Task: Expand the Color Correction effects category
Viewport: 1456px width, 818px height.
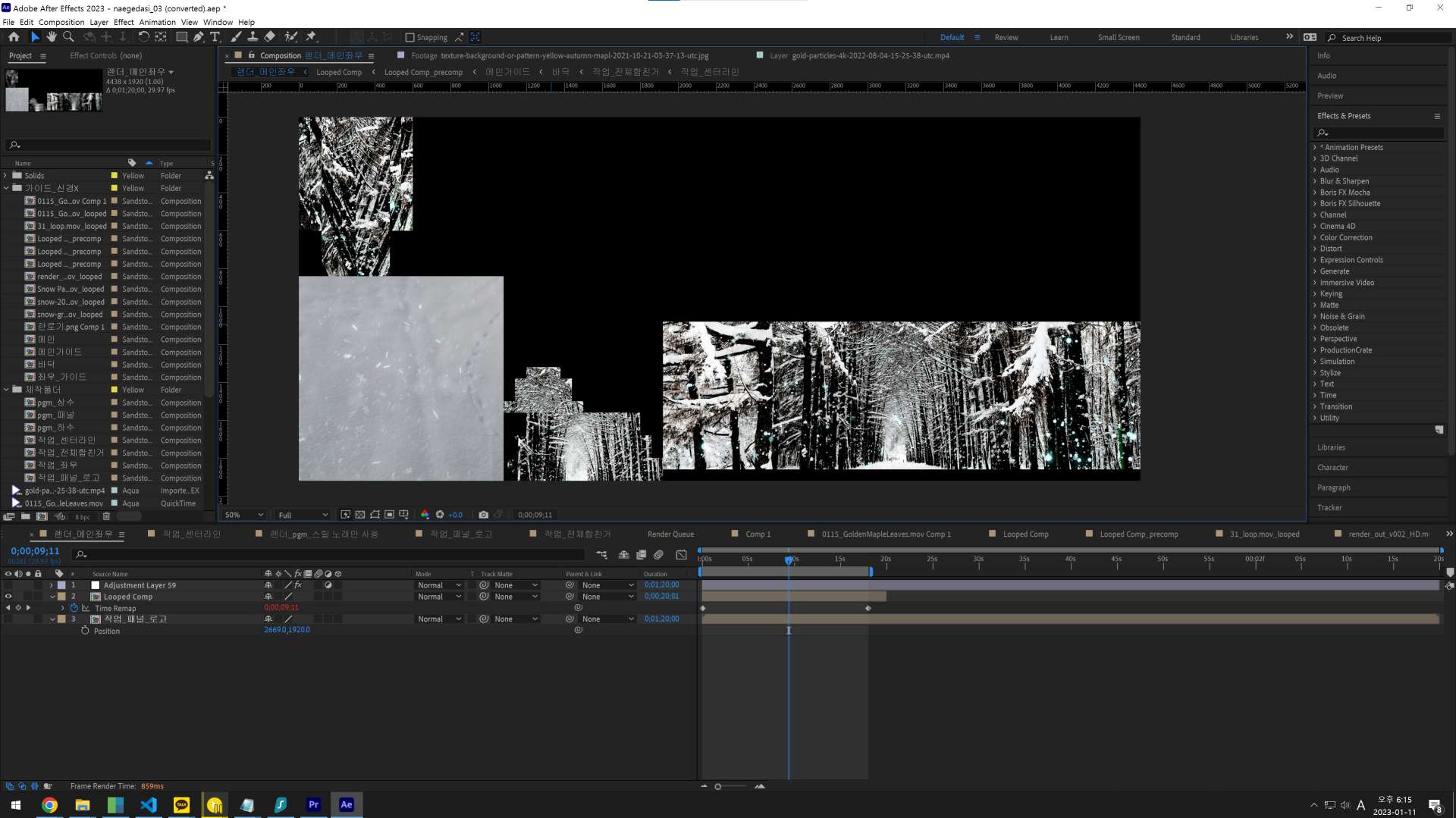Action: 1315,237
